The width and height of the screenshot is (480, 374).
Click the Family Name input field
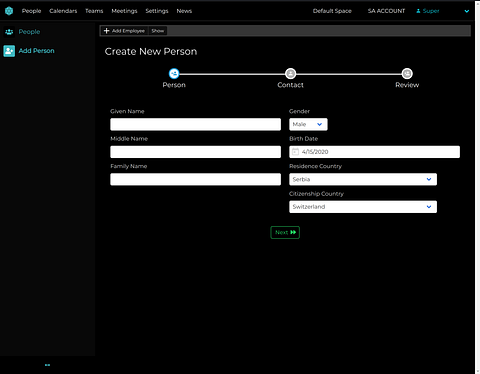pos(195,179)
